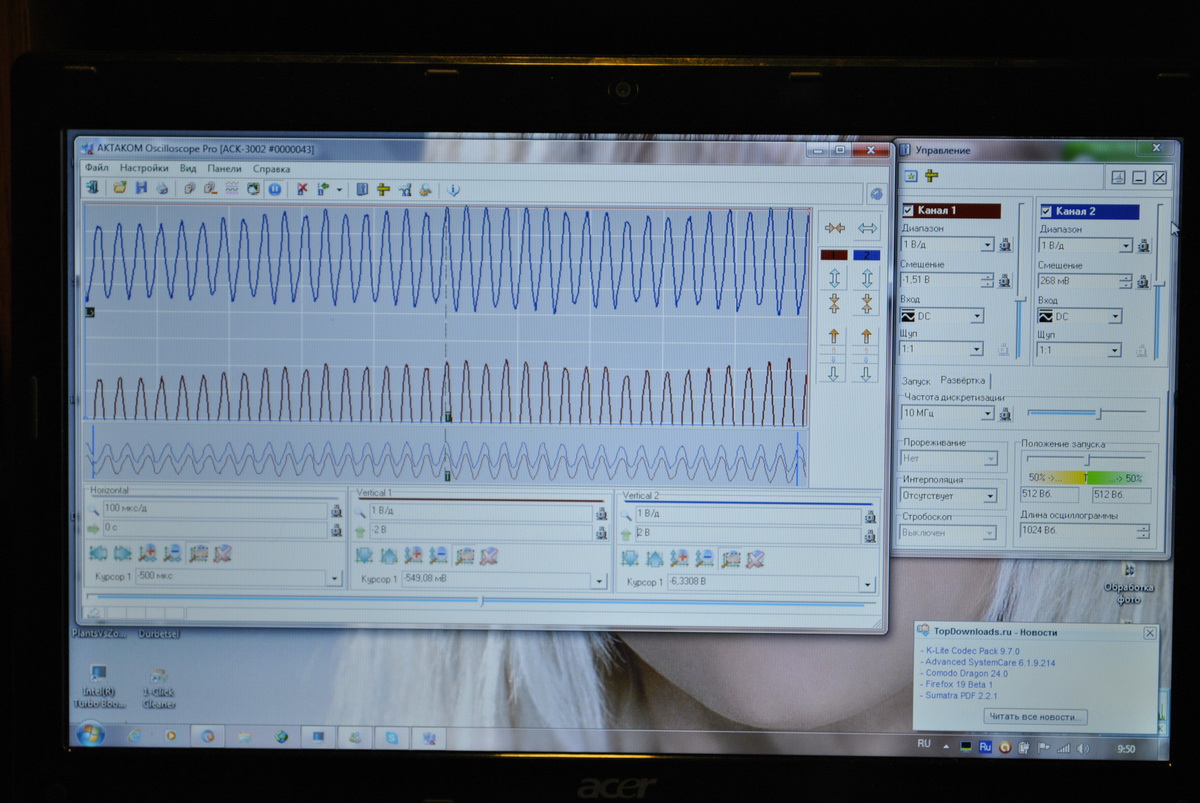Click the blue info icon in toolbar
1200x803 pixels.
(452, 190)
